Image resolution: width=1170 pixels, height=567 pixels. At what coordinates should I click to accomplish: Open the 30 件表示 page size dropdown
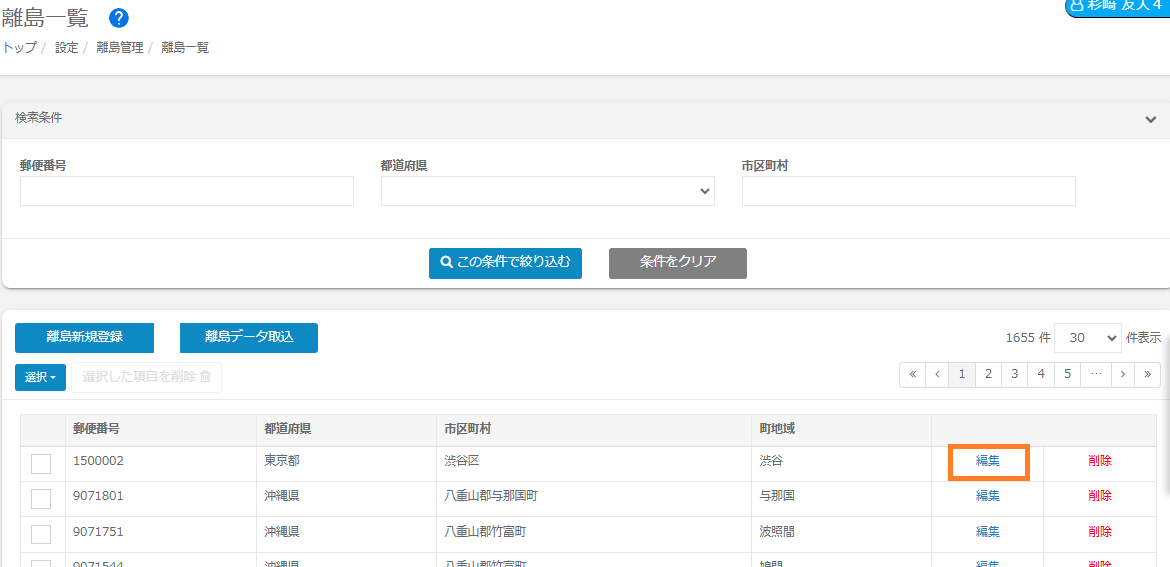tap(1087, 338)
